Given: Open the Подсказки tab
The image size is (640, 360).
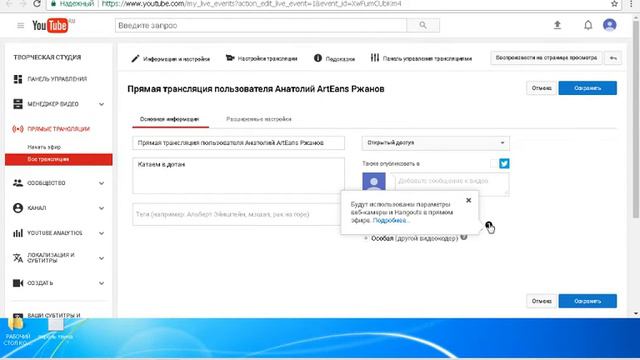Looking at the screenshot, I should tap(334, 58).
